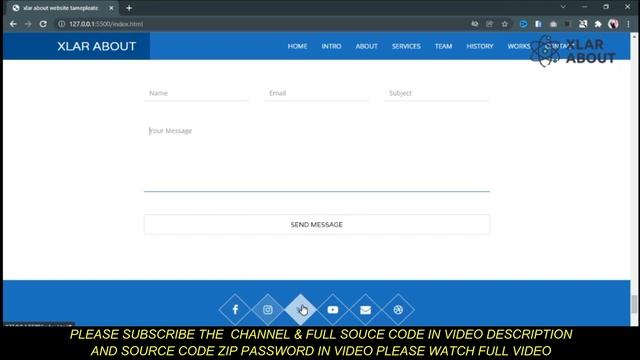Focus the Subject input field

[x=437, y=93]
